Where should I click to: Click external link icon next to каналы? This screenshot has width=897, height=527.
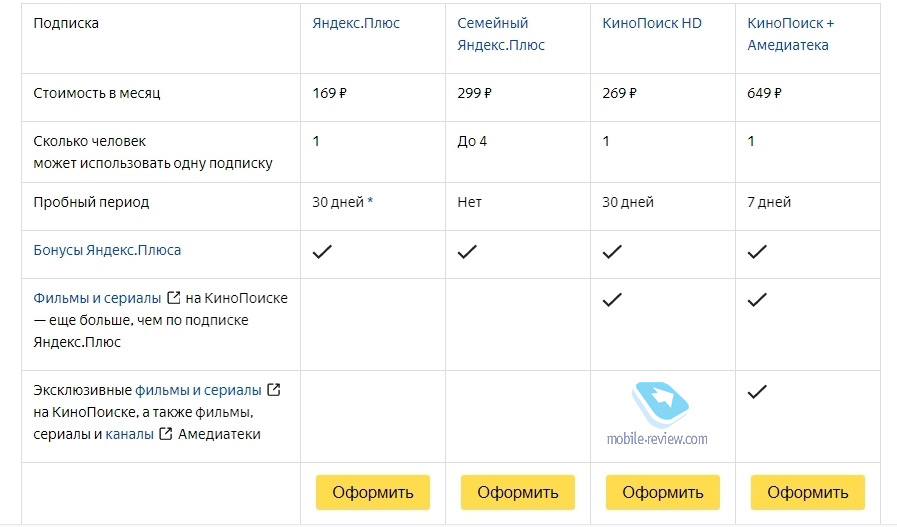[x=165, y=434]
